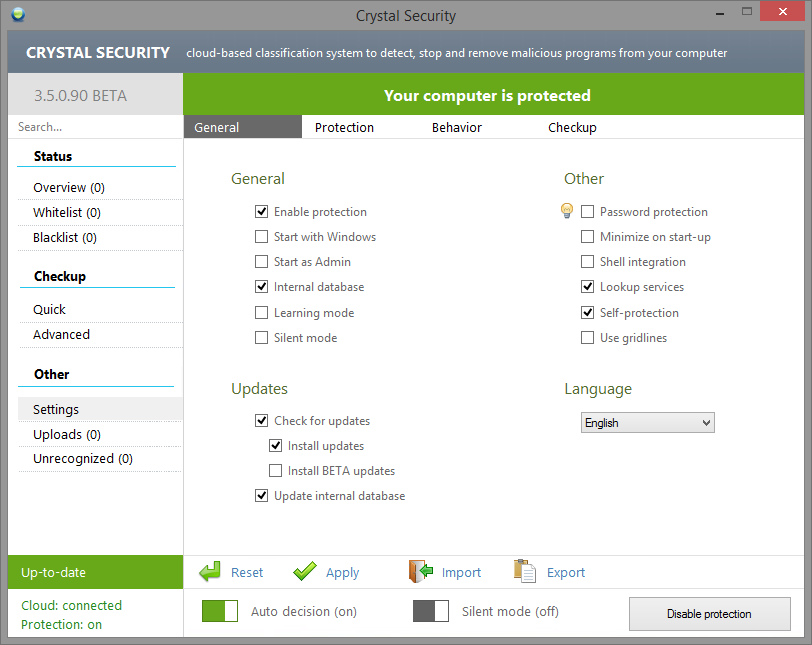This screenshot has height=645, width=812.
Task: Open the Language dropdown
Action: click(648, 423)
